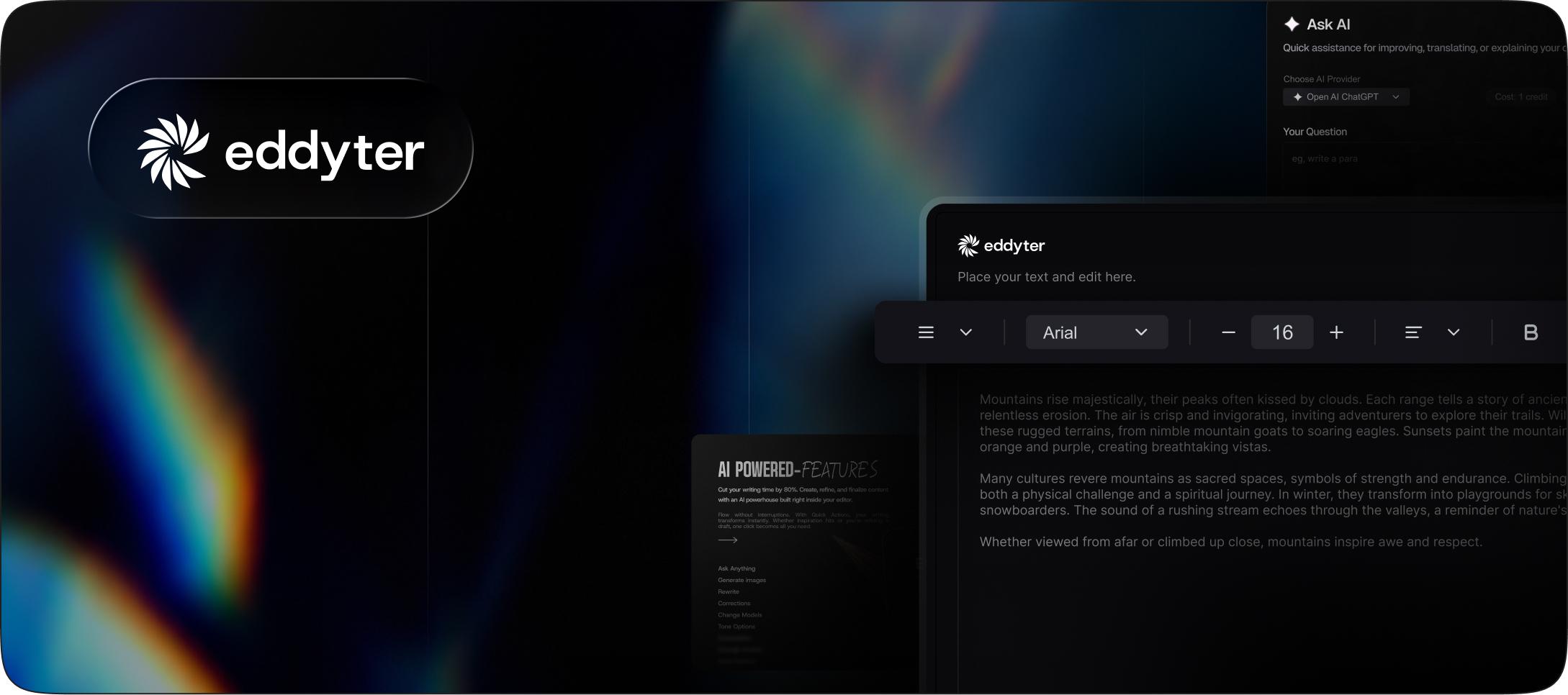
Task: Open the Open AI ChatGPT provider dropdown
Action: tap(1346, 97)
